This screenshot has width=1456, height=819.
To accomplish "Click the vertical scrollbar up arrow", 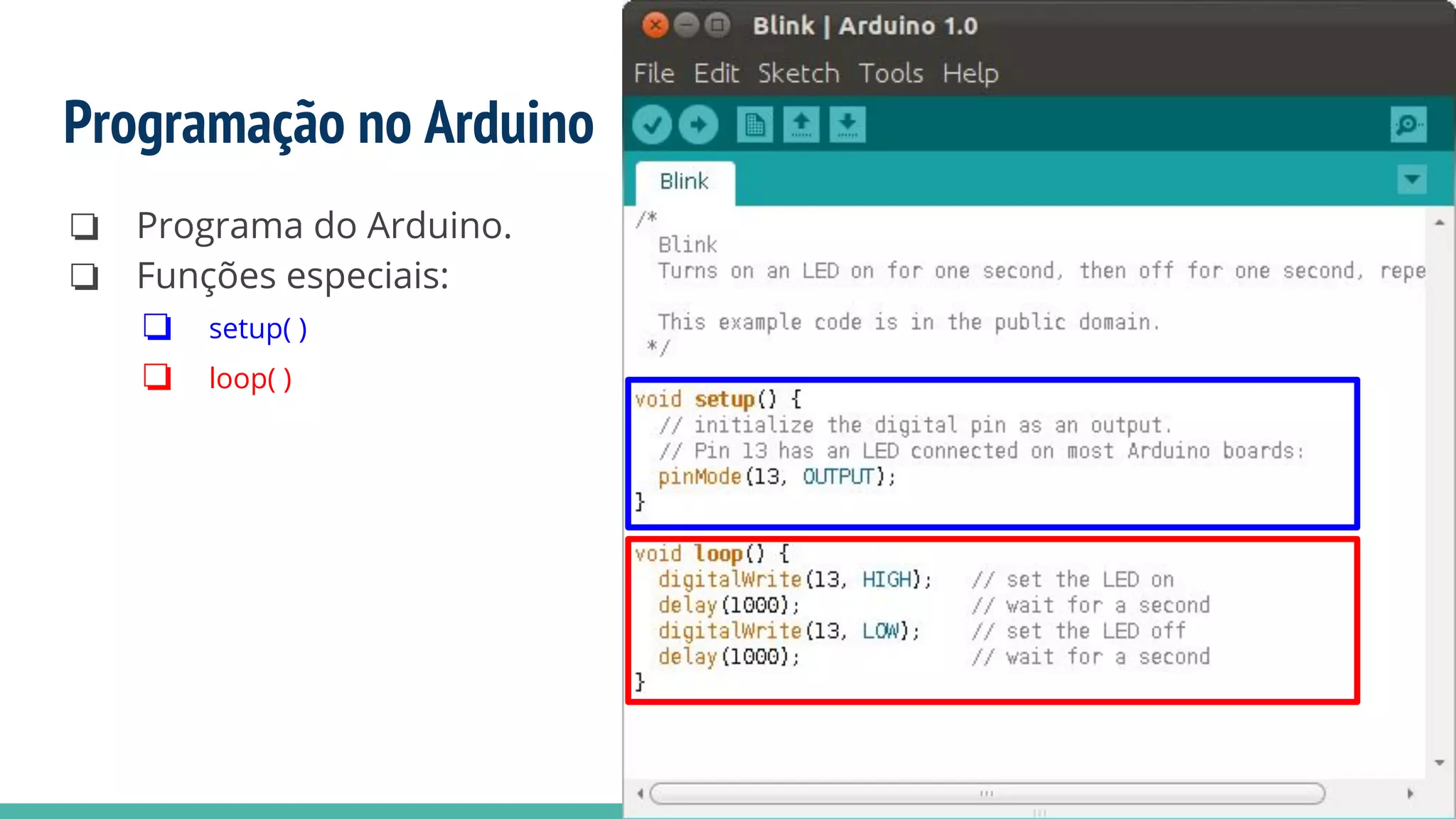I will pyautogui.click(x=1440, y=223).
